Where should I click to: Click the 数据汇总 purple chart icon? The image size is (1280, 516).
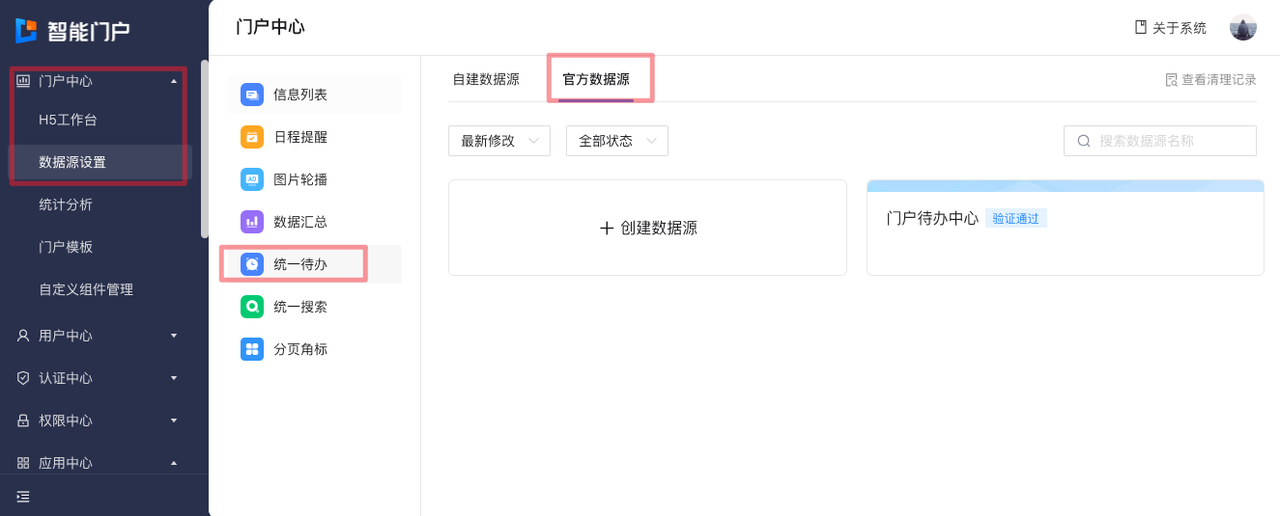252,222
